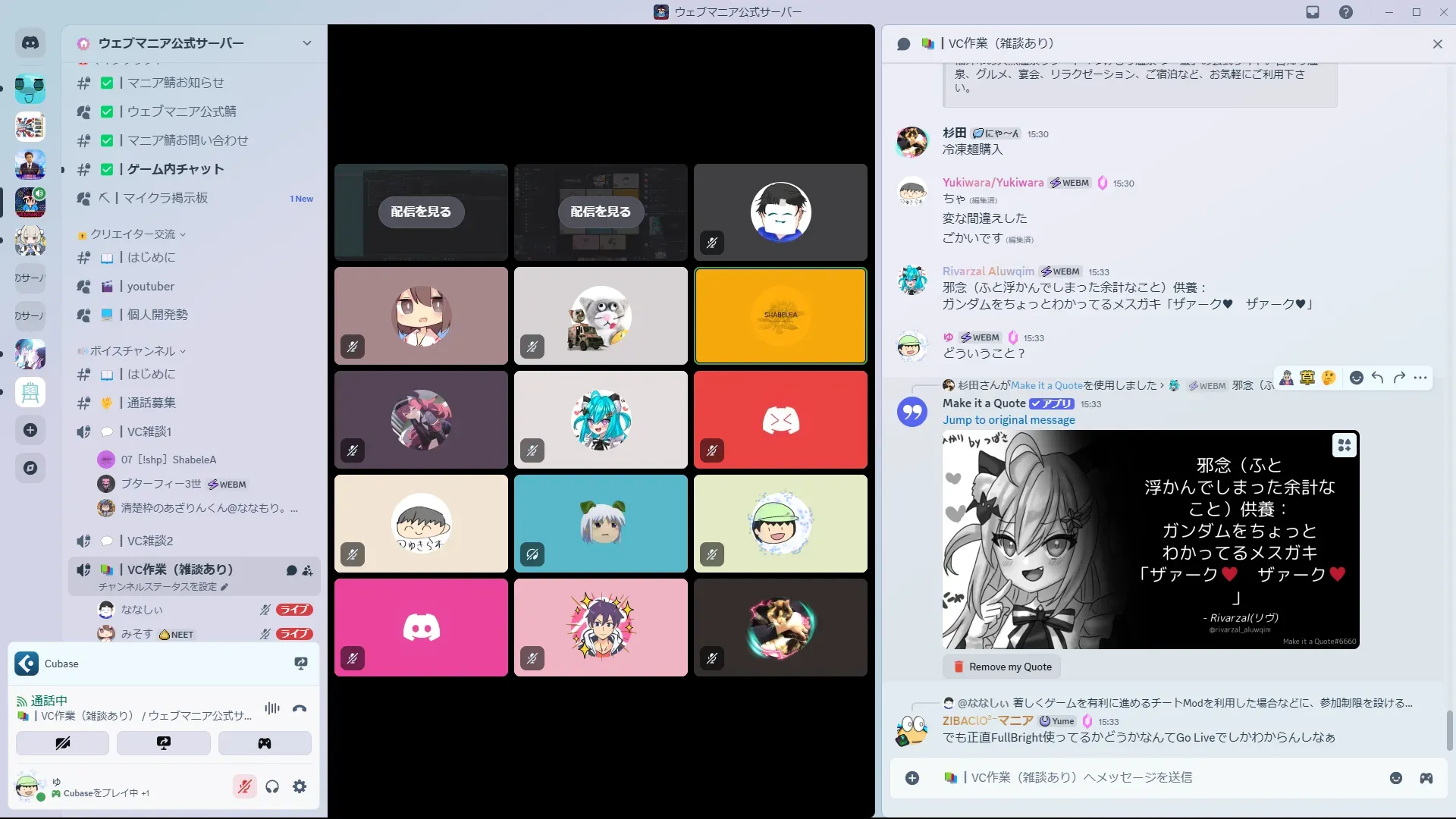
Task: Turn on the camera
Action: click(x=62, y=743)
